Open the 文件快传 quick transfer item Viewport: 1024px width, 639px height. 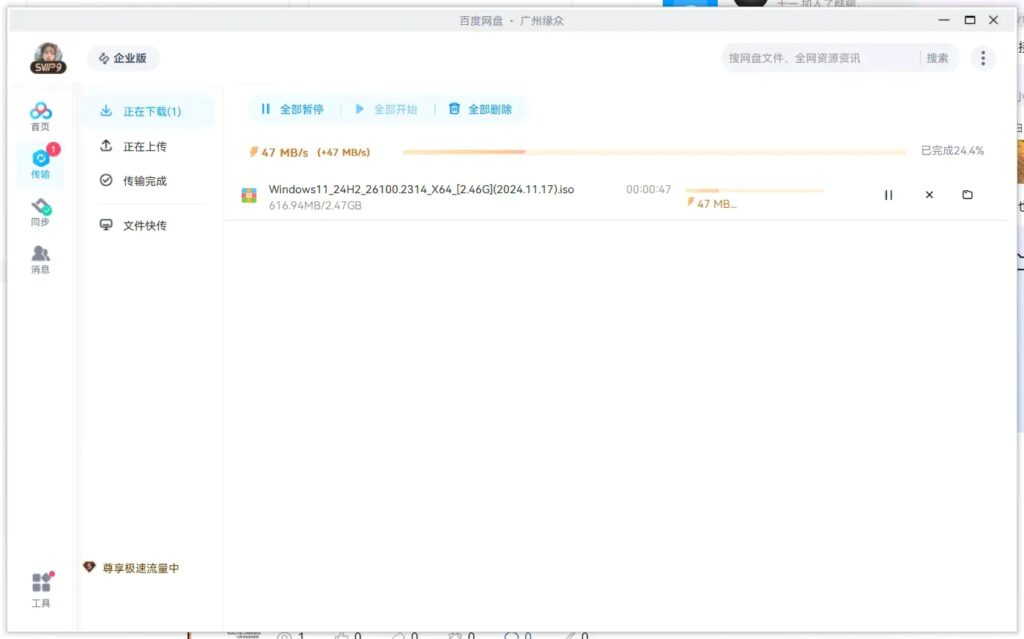click(144, 226)
